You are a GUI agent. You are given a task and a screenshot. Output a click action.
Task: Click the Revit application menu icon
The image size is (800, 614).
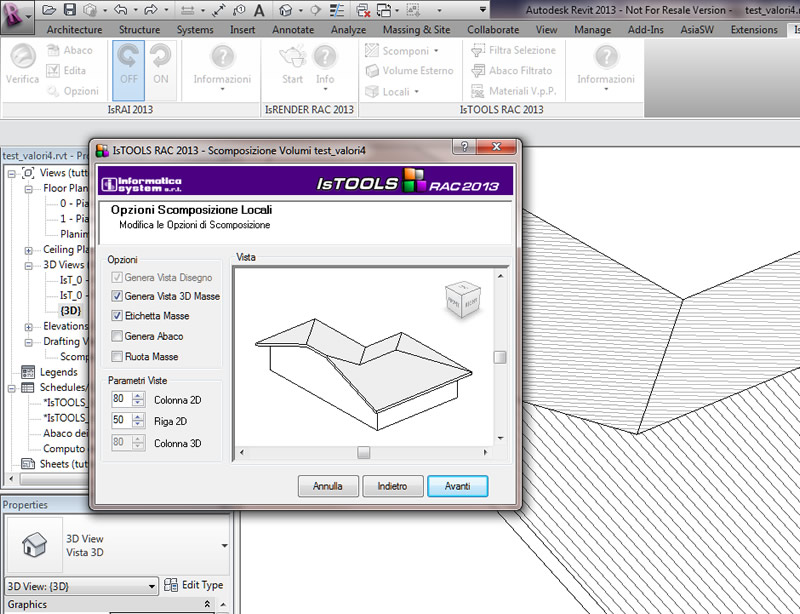pyautogui.click(x=16, y=13)
